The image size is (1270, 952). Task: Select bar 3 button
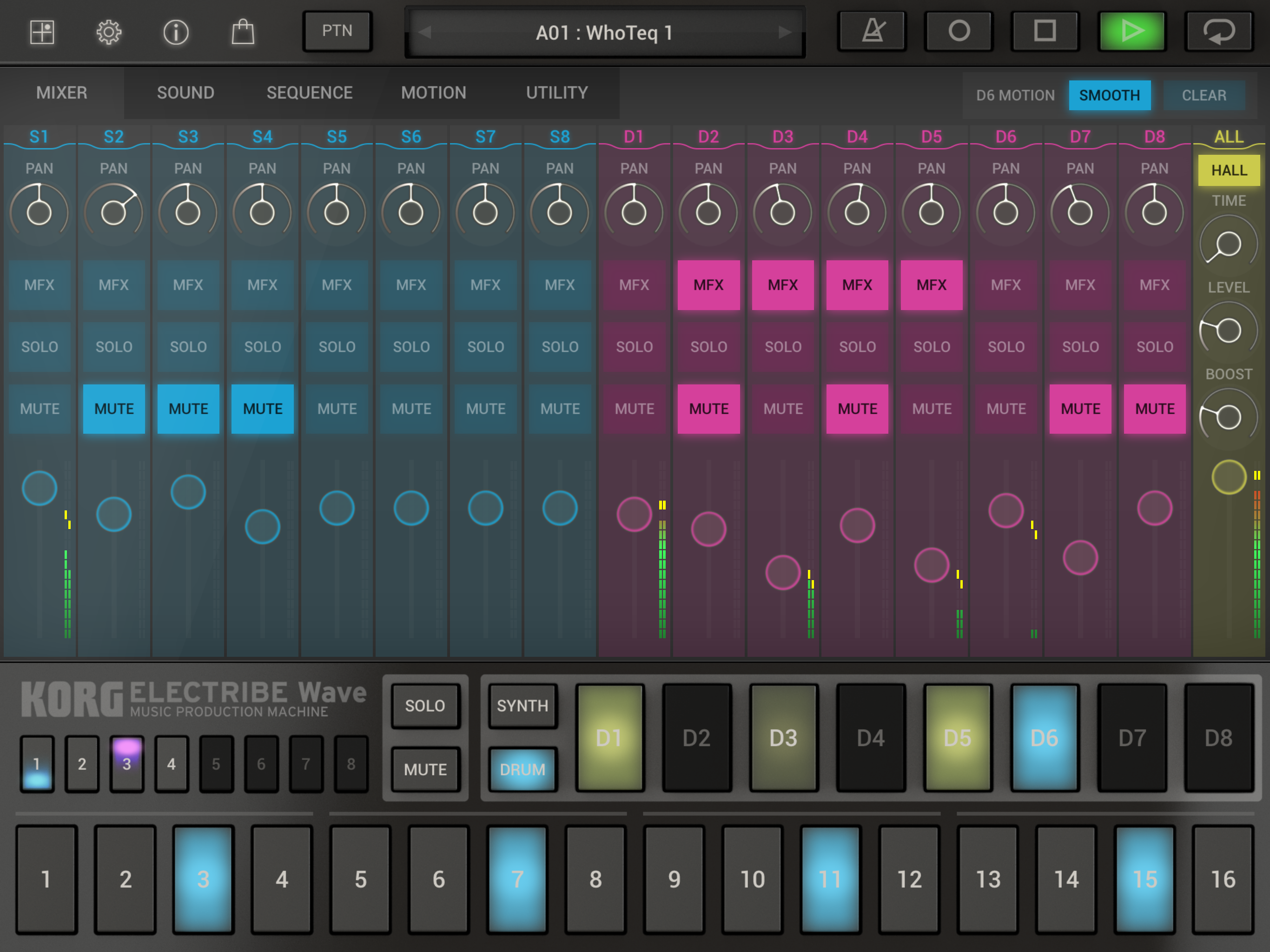(x=127, y=764)
